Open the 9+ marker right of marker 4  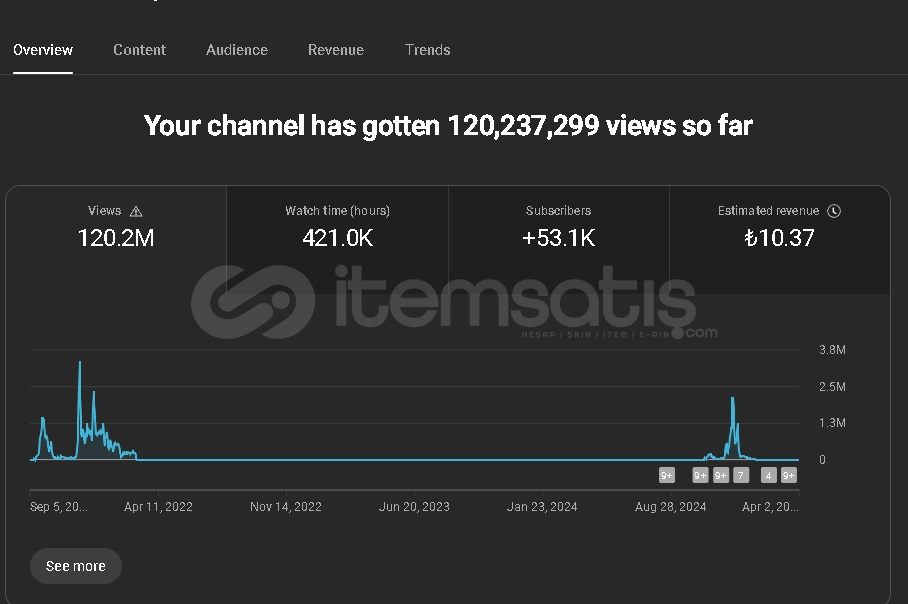(789, 475)
